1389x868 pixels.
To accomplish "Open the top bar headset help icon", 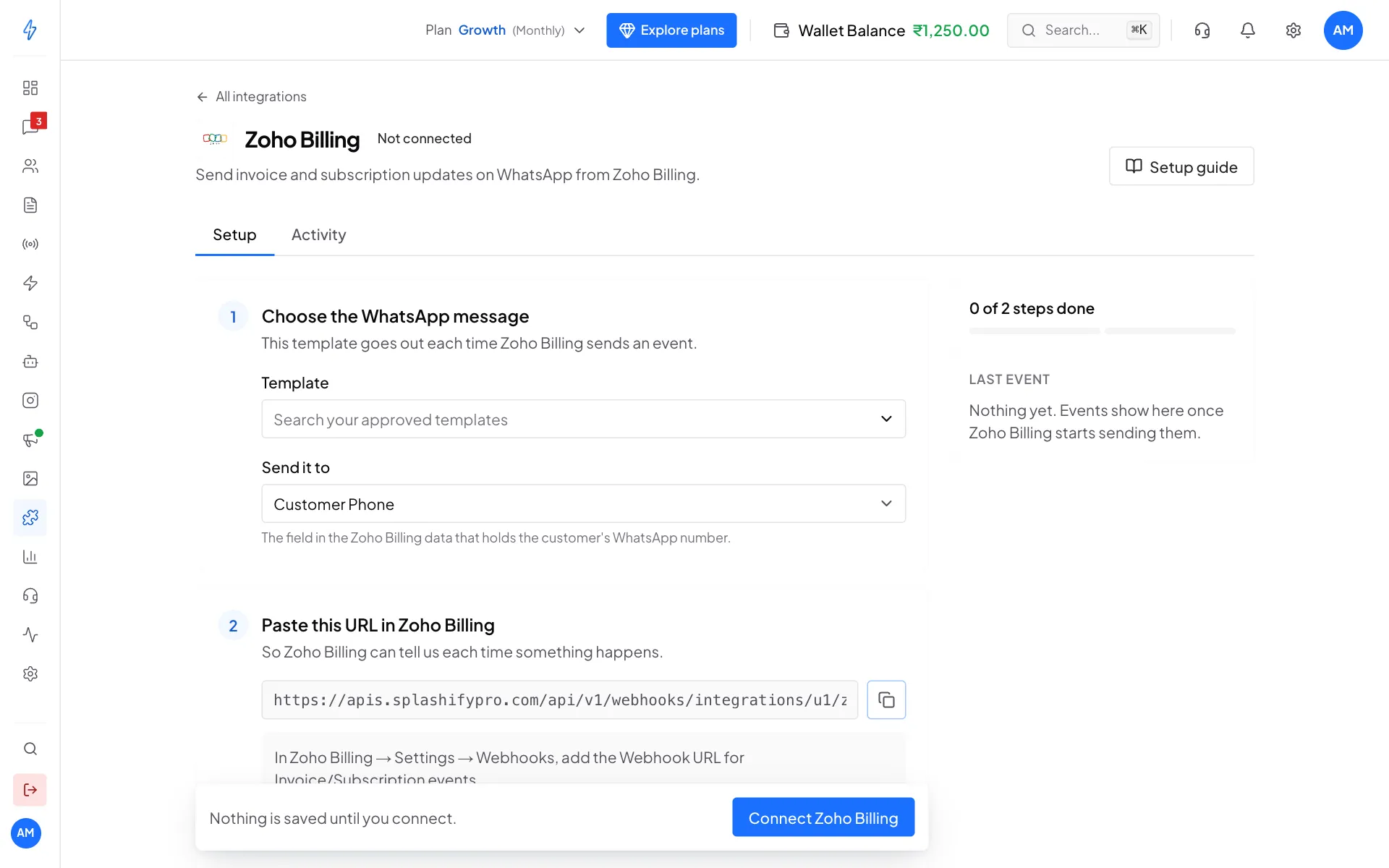I will [x=1202, y=30].
